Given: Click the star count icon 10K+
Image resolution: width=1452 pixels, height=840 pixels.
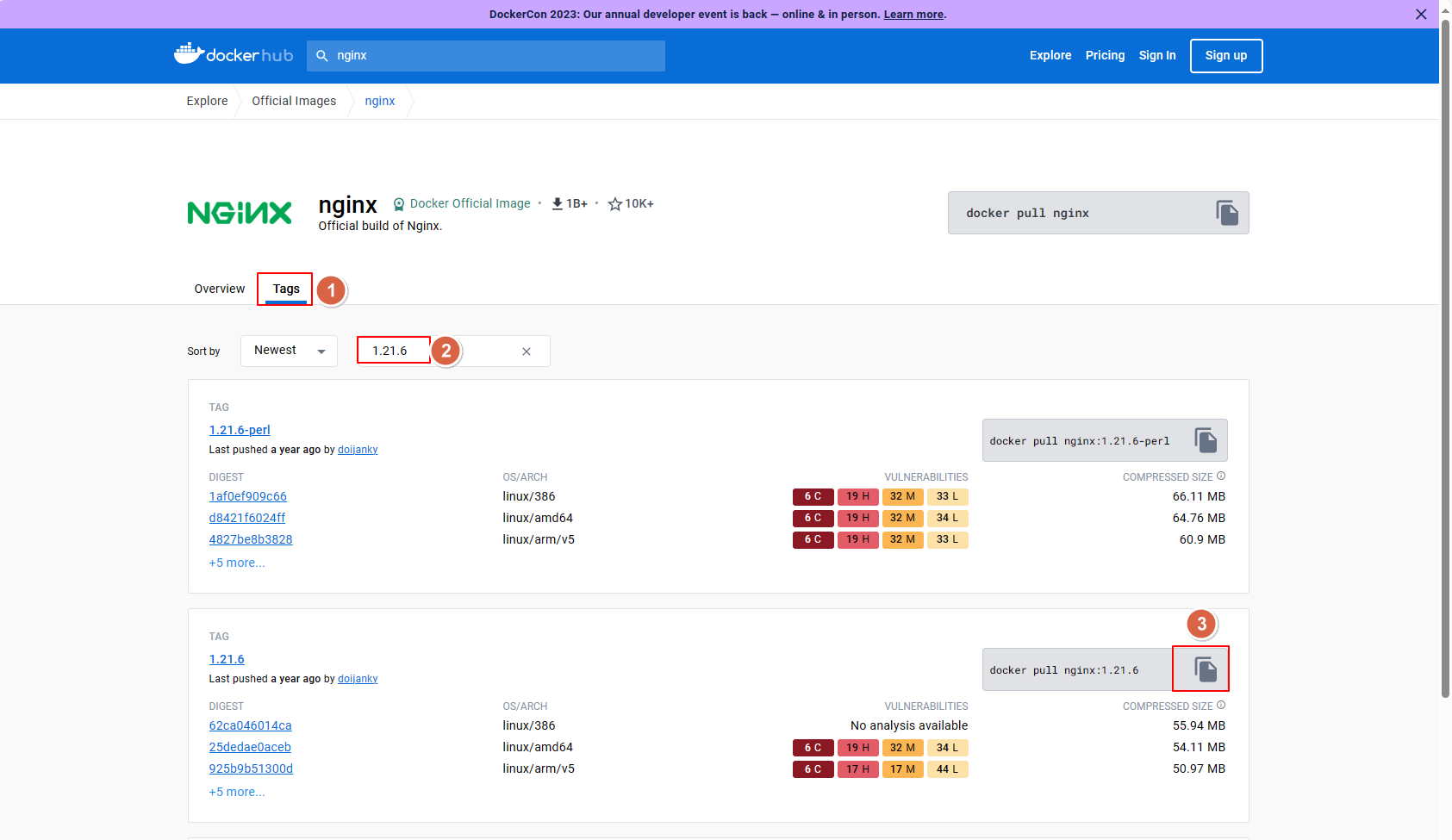Looking at the screenshot, I should point(615,204).
